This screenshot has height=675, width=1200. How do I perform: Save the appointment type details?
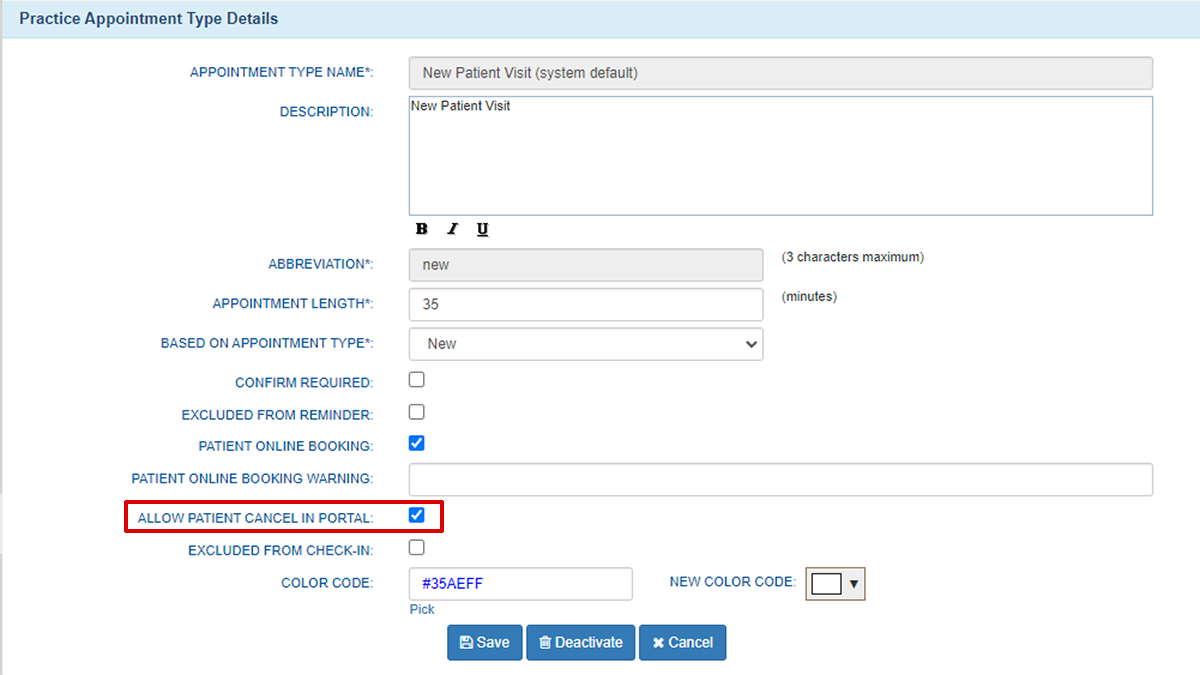(x=484, y=642)
